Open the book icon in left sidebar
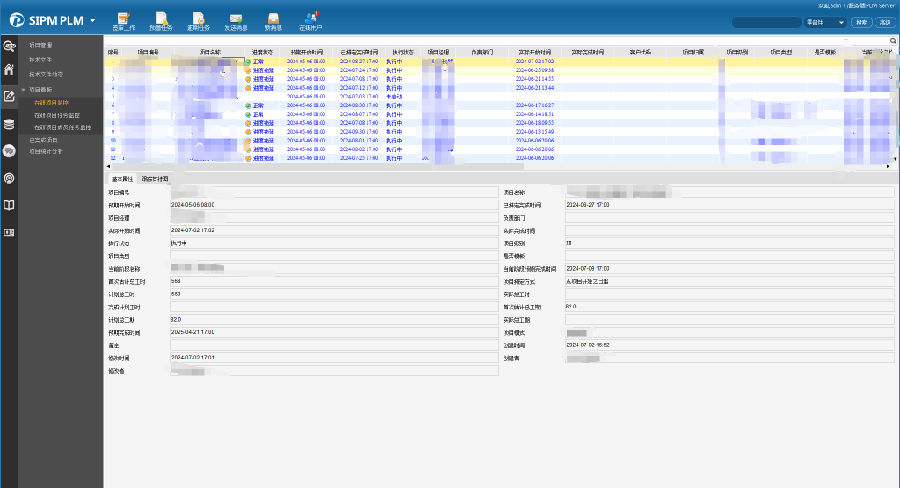Image resolution: width=900 pixels, height=488 pixels. point(10,205)
